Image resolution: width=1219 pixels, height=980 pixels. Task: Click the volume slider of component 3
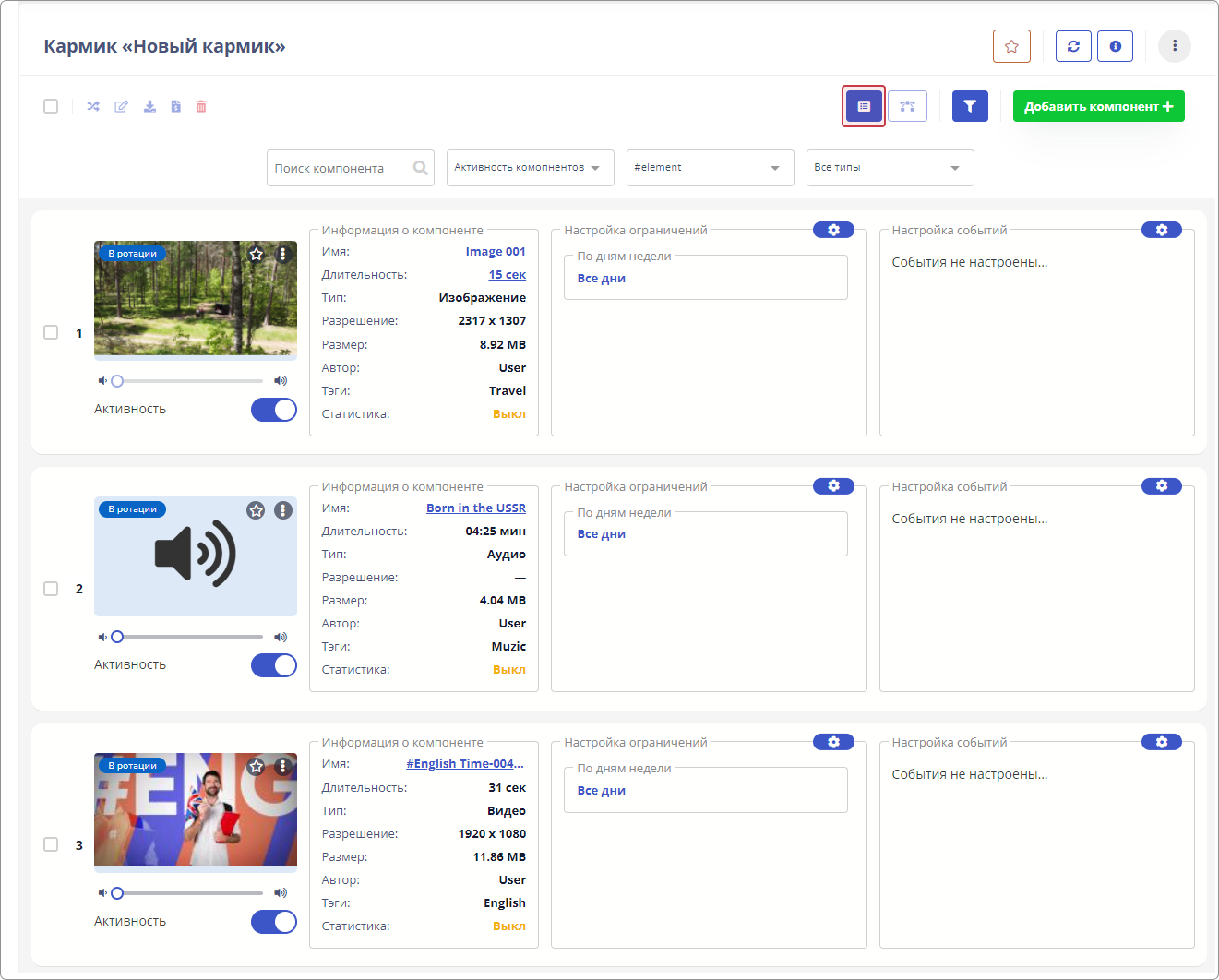click(x=189, y=893)
